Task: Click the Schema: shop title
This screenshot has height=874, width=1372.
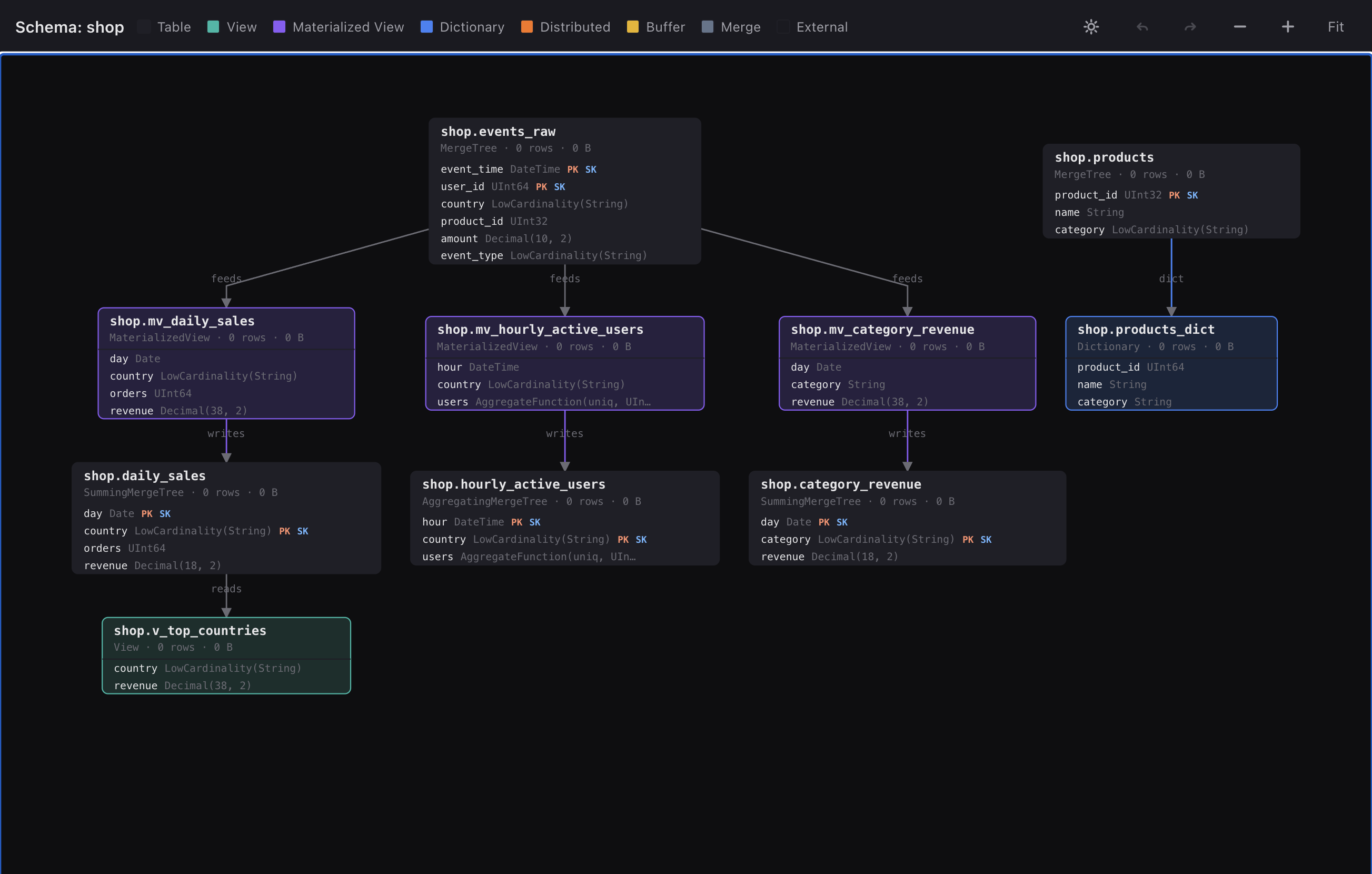Action: pos(69,27)
